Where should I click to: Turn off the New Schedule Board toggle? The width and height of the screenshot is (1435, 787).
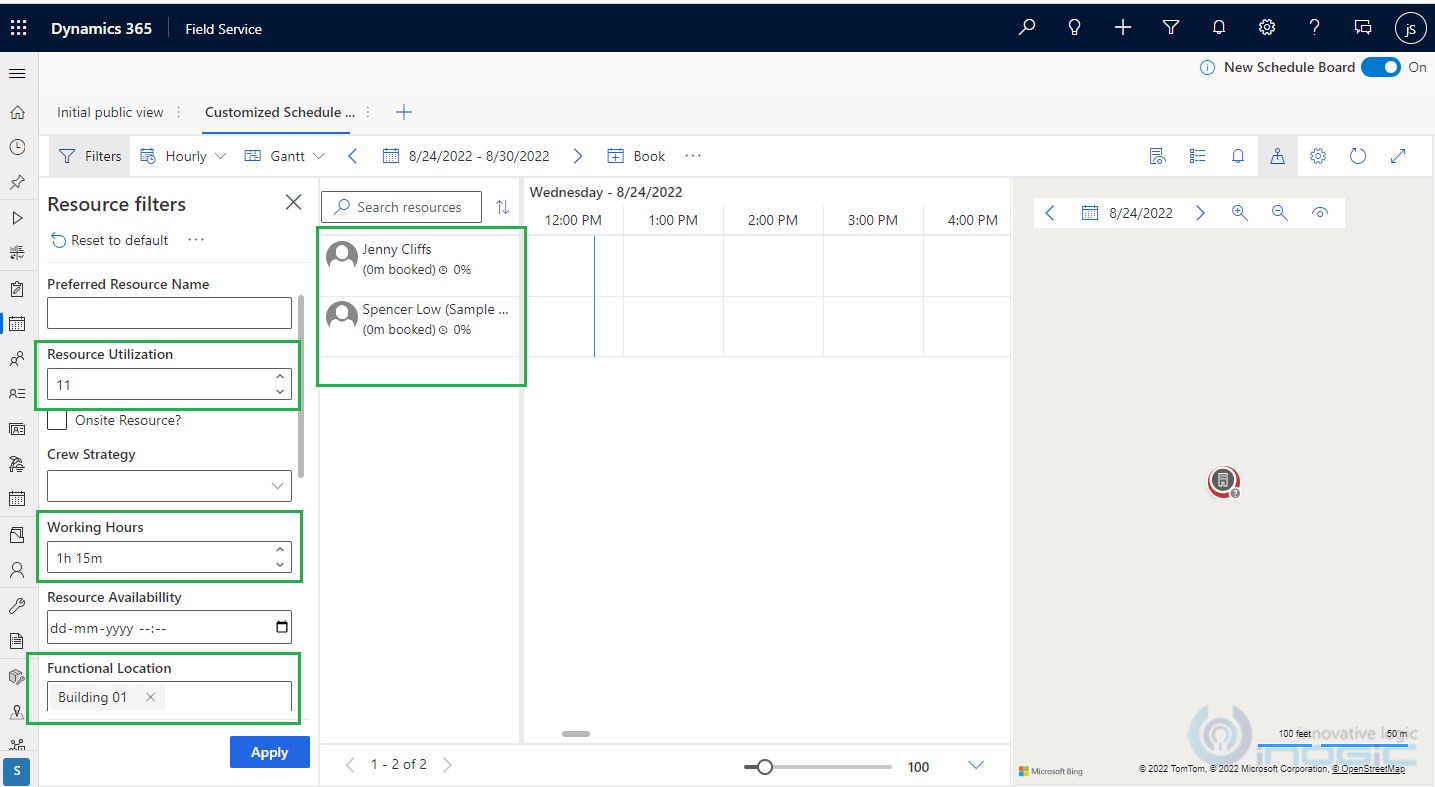[1380, 67]
